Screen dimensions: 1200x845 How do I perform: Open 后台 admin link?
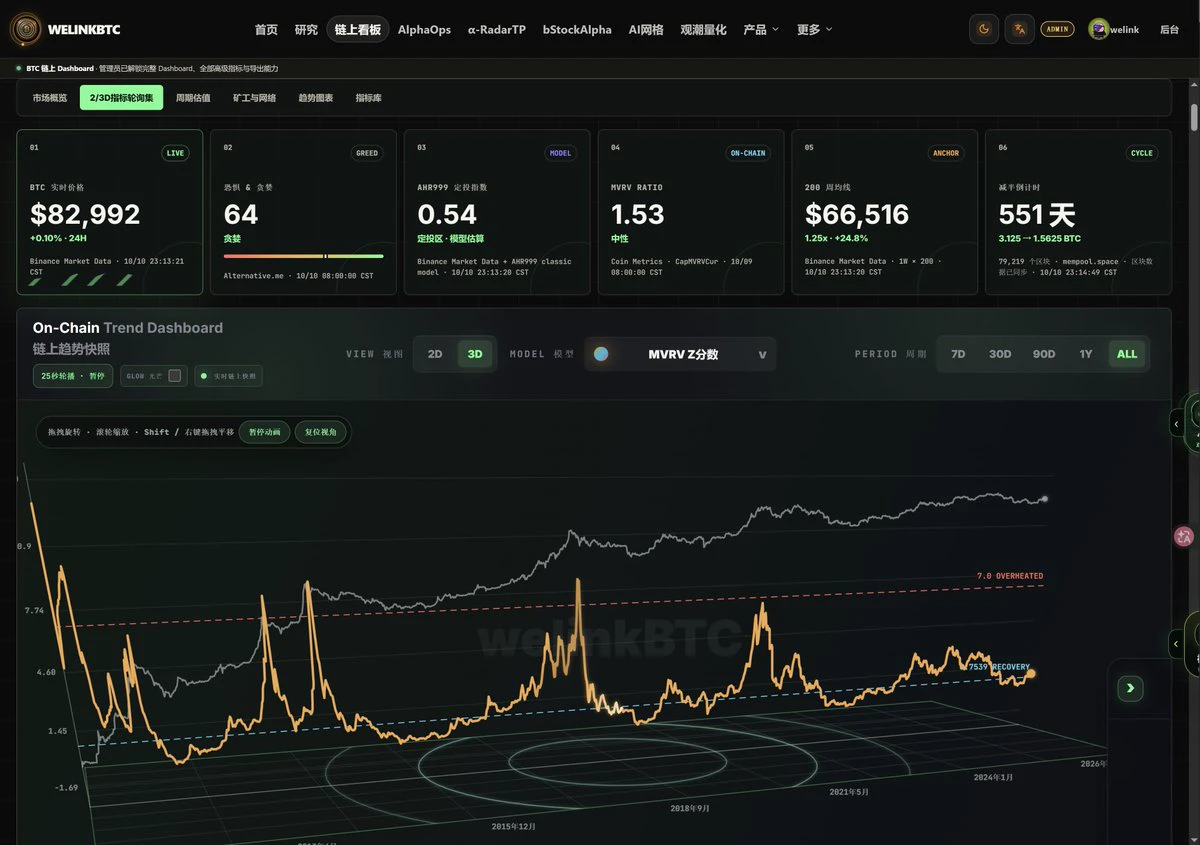point(1169,29)
